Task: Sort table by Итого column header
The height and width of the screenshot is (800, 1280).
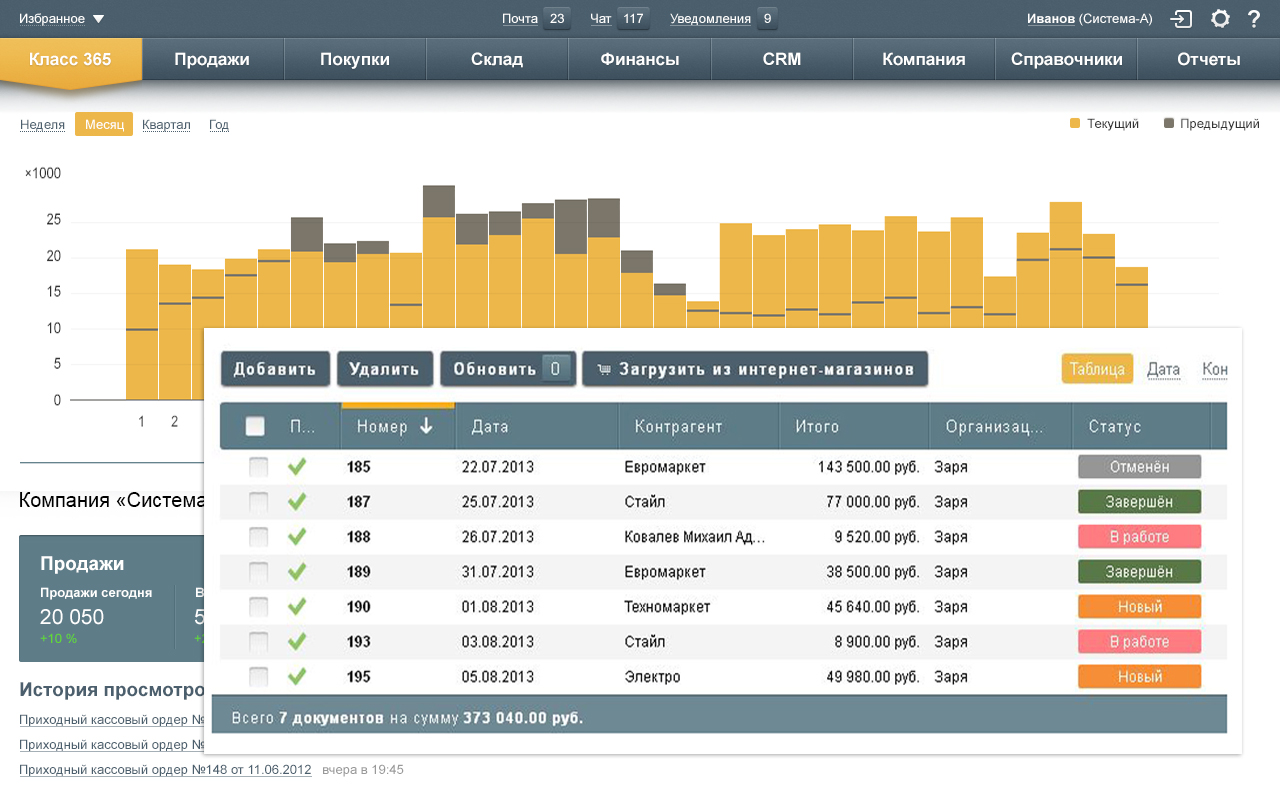Action: pyautogui.click(x=854, y=426)
